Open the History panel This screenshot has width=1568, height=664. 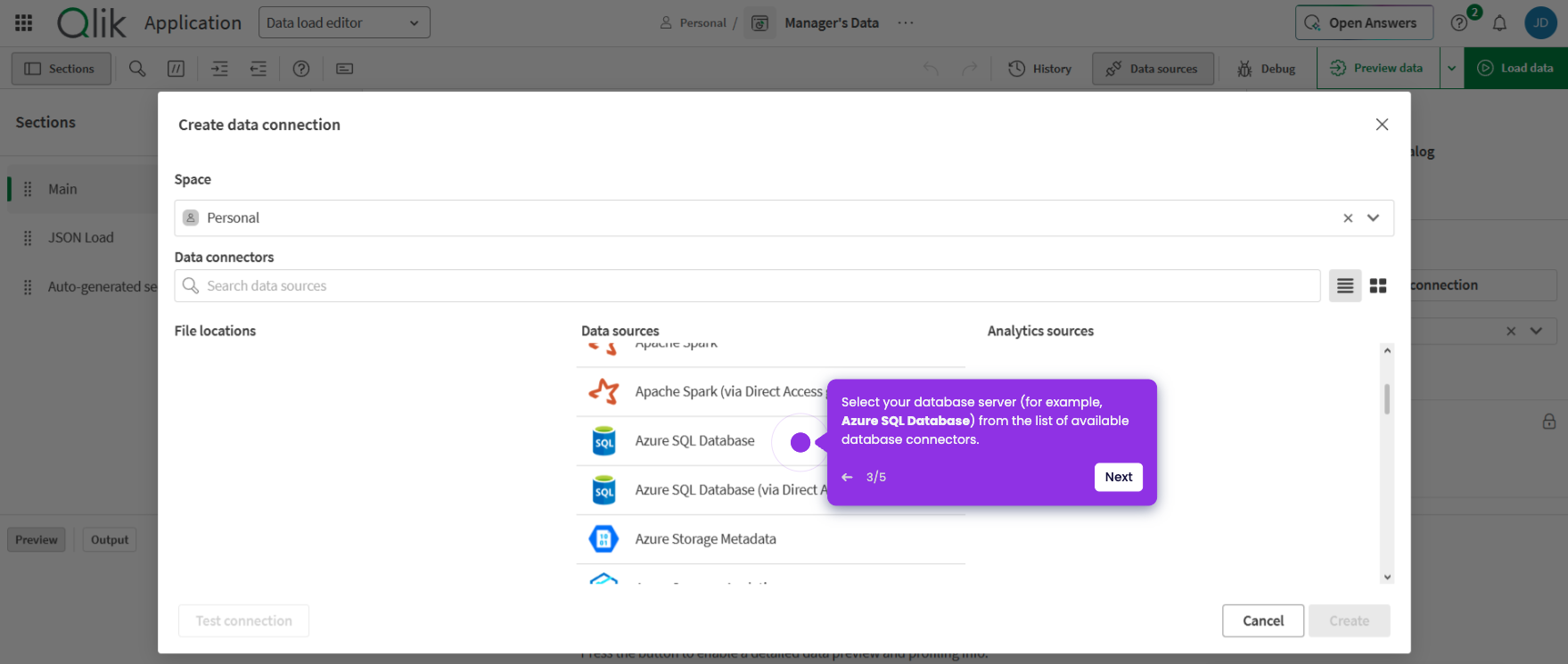point(1040,69)
